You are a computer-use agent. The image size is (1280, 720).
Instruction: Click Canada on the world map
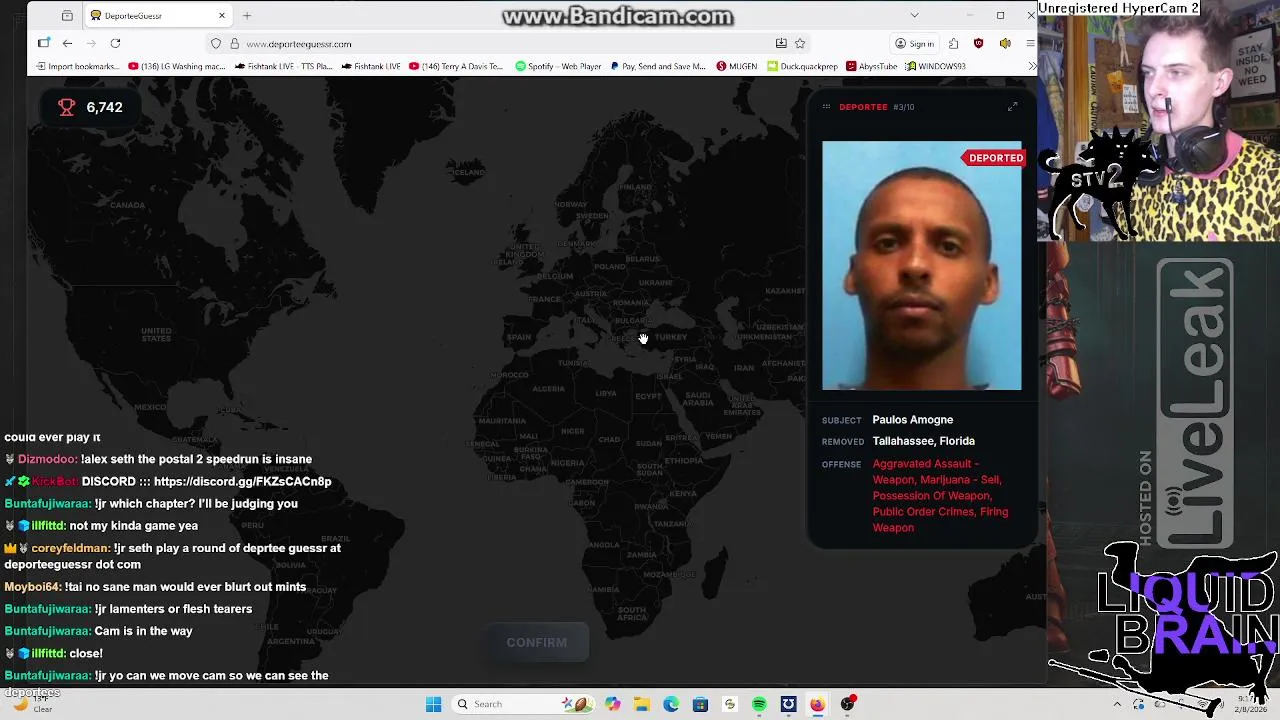coord(127,205)
